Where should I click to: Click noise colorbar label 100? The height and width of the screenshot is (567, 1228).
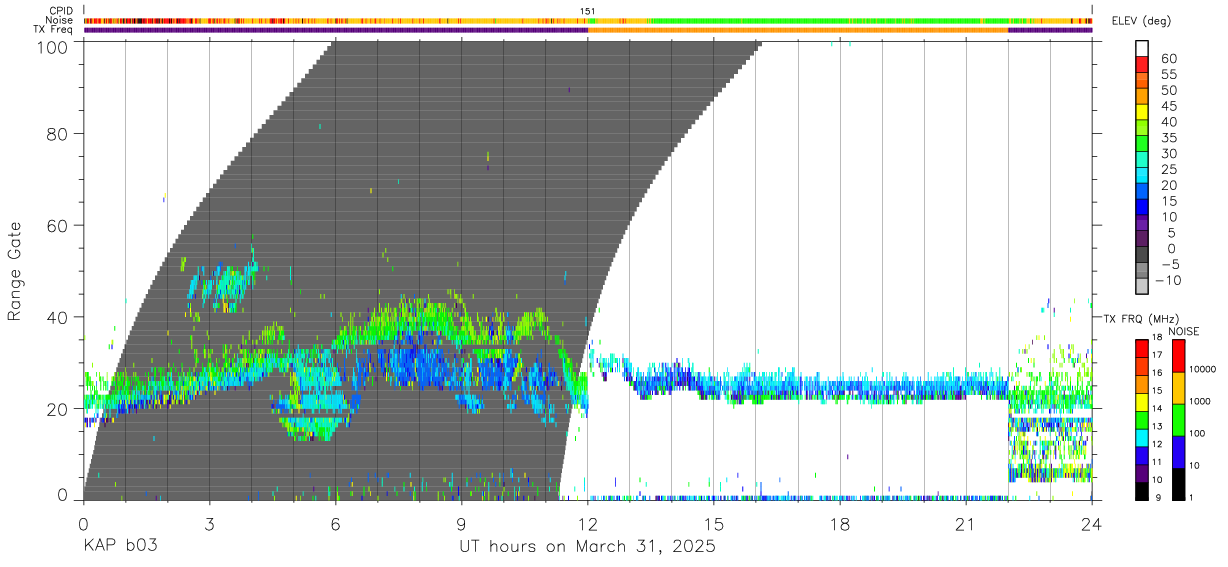[x=1196, y=433]
